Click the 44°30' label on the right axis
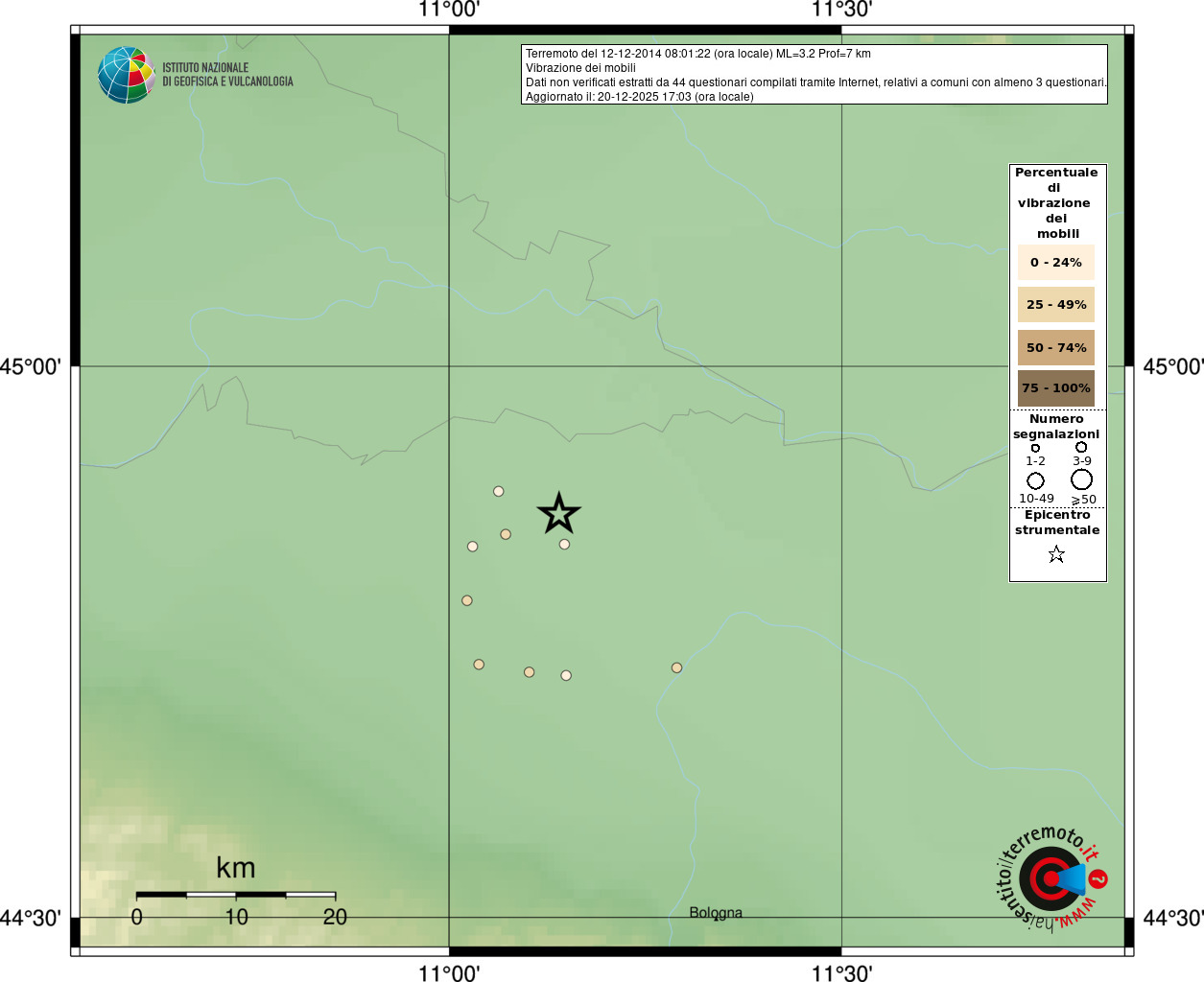 (x=1173, y=918)
